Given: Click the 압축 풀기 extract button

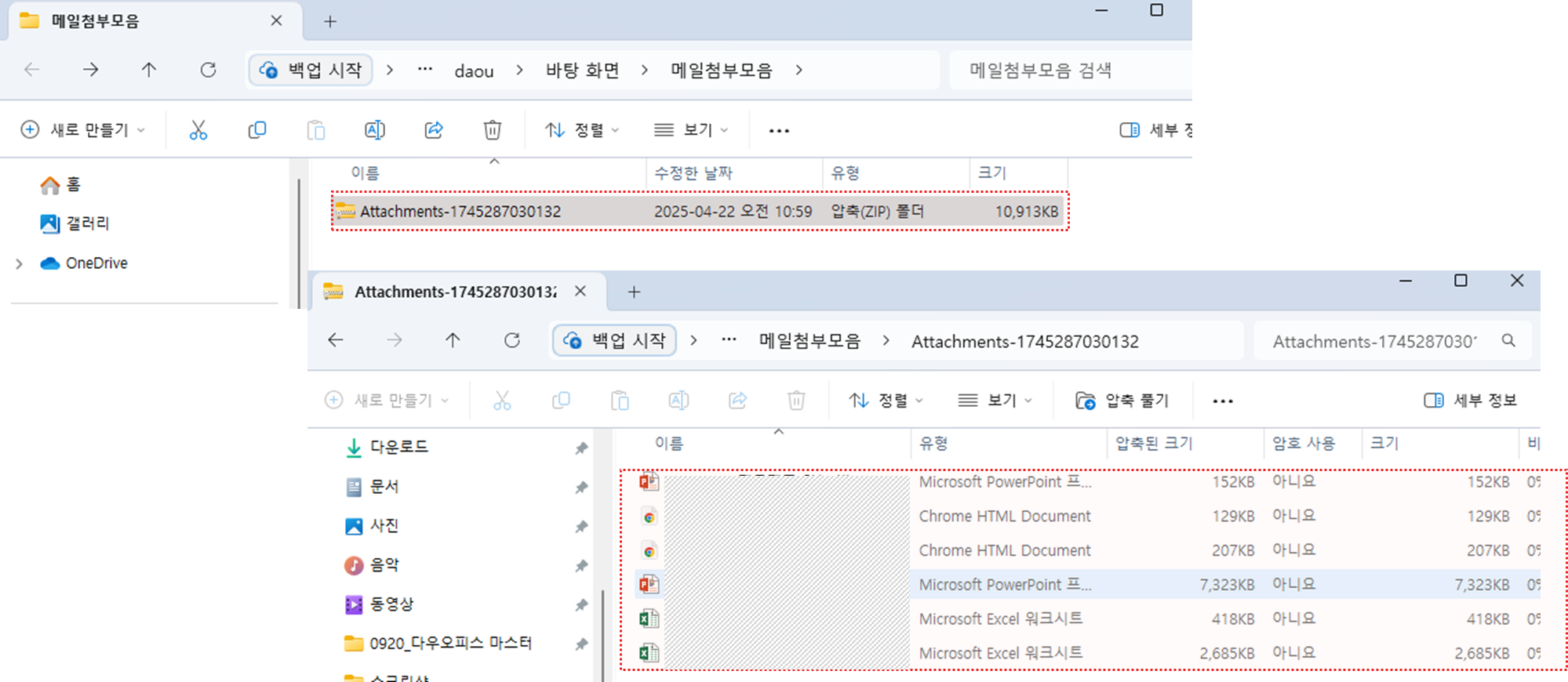Looking at the screenshot, I should [x=1122, y=401].
